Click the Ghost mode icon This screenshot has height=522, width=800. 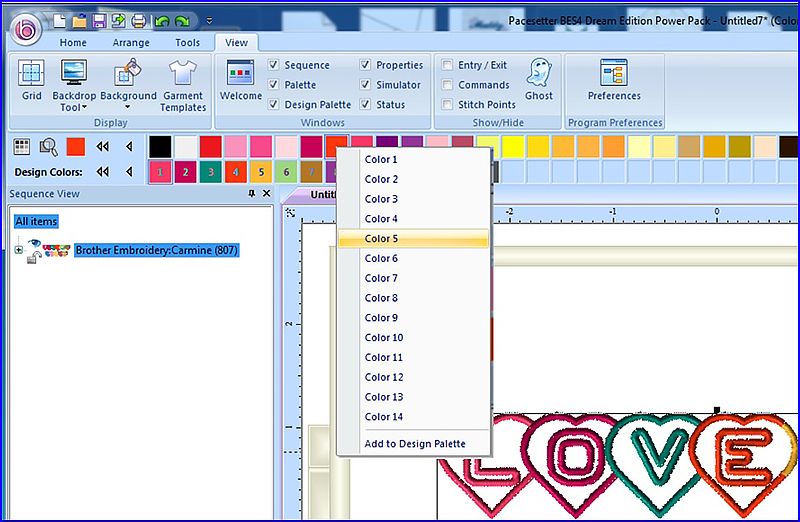539,78
